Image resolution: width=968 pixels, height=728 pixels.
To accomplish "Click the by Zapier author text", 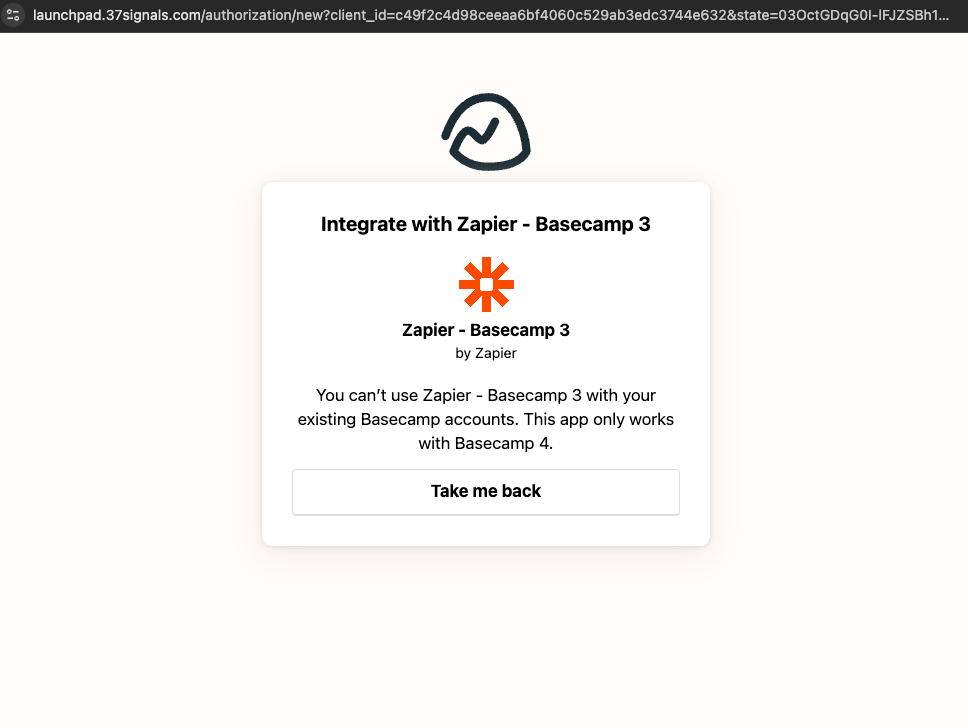I will click(486, 353).
